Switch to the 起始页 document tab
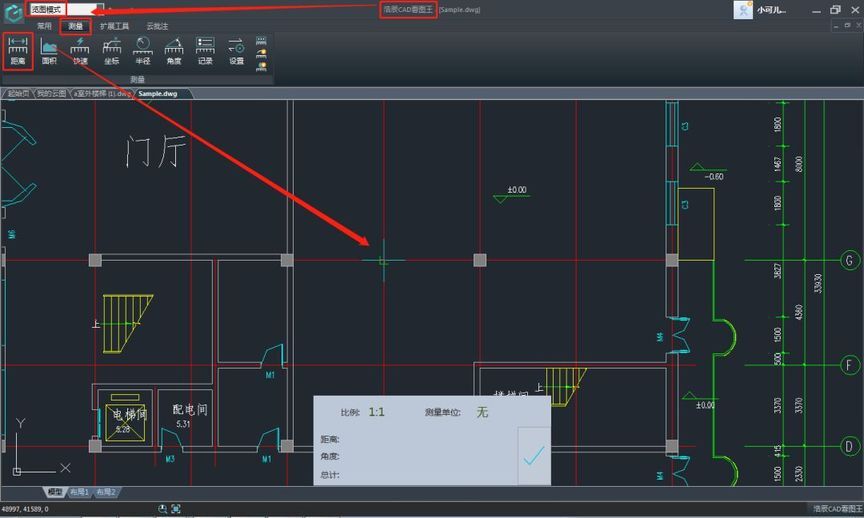864x518 pixels. click(18, 93)
